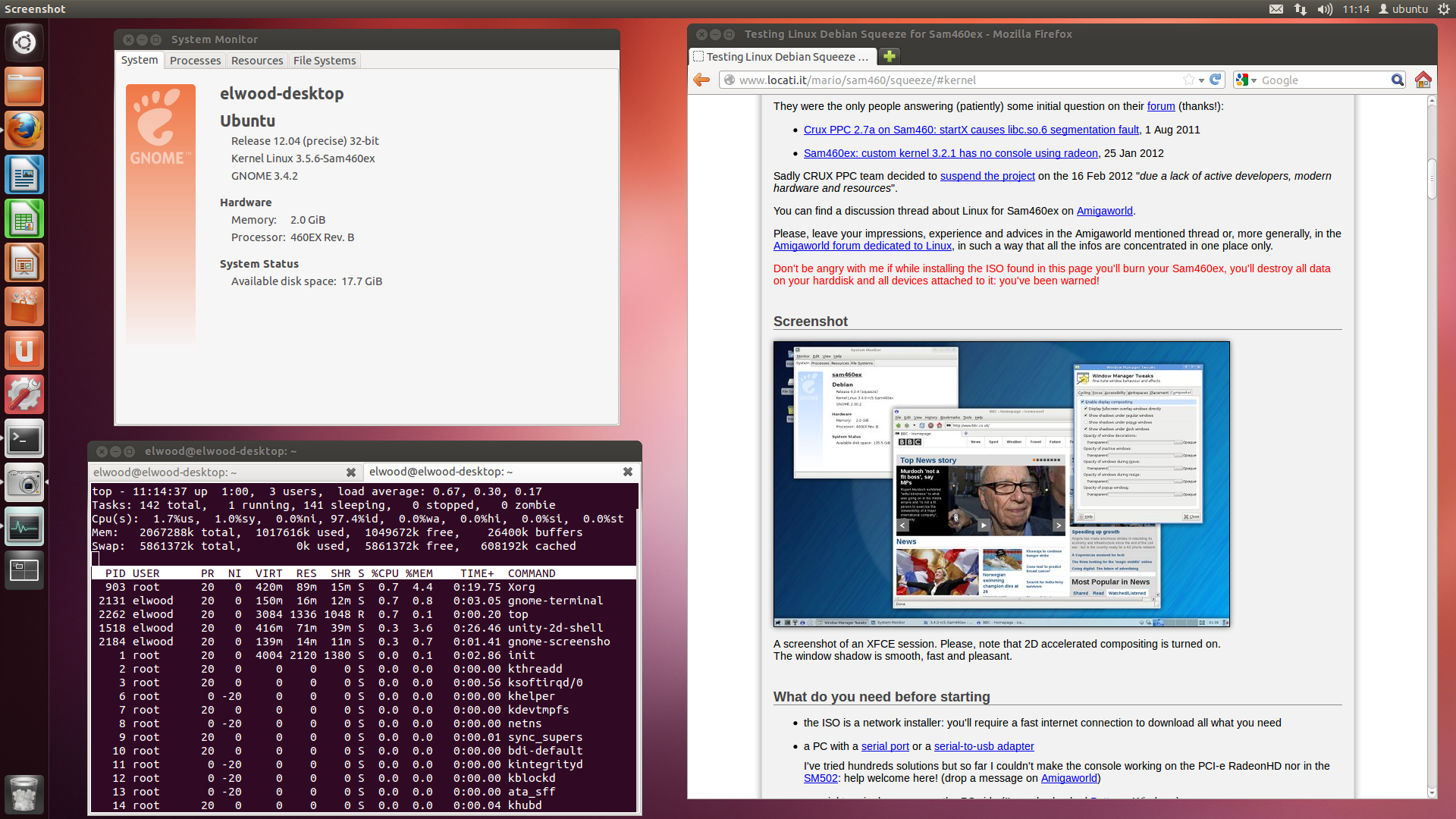
Task: Focus the Terminal launcher icon
Action: tap(24, 438)
